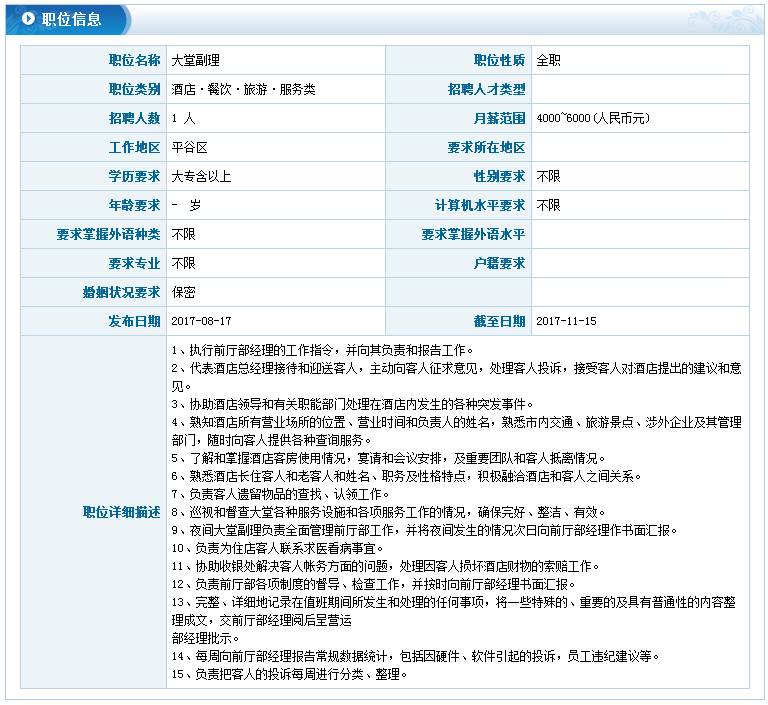This screenshot has width=768, height=705.
Task: Click description item 7 about 遗留物品
Action: 280,494
